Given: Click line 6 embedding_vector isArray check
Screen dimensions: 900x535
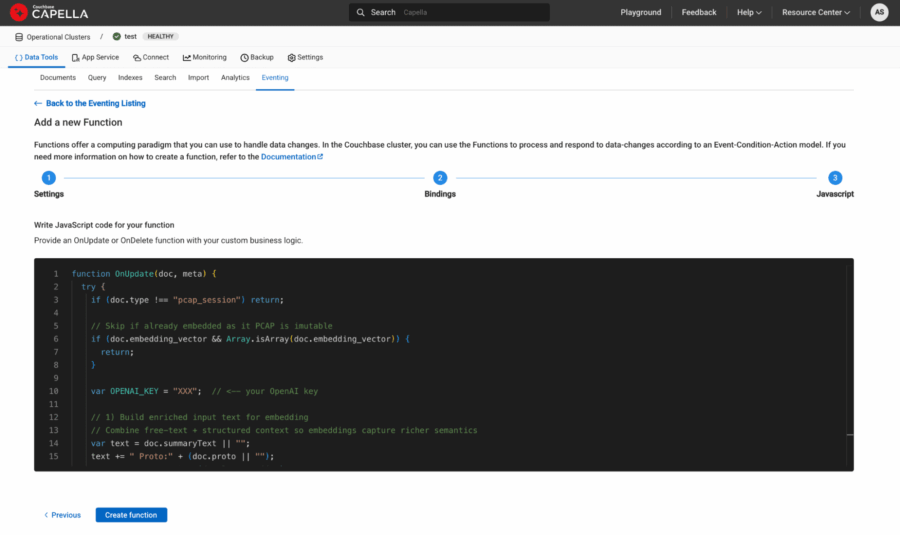Looking at the screenshot, I should click(x=250, y=339).
